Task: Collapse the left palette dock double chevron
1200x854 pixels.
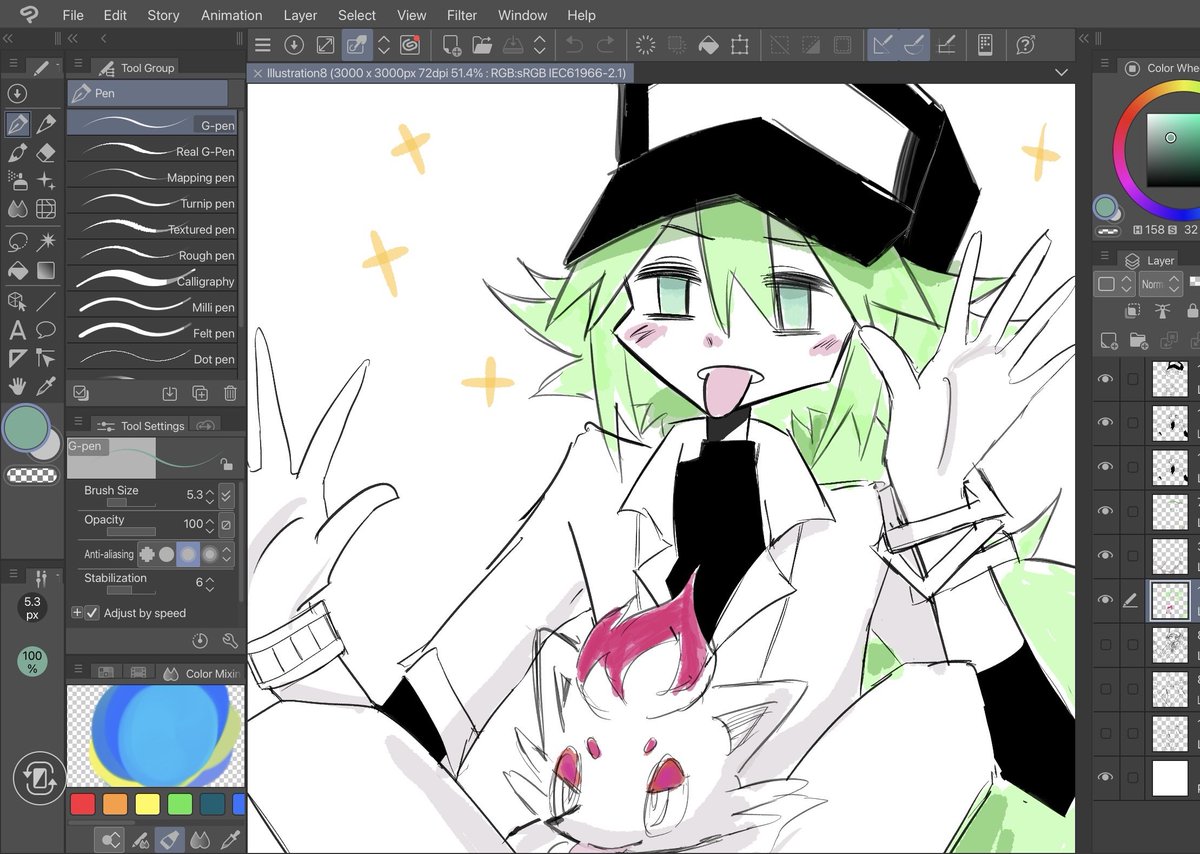Action: tap(9, 38)
